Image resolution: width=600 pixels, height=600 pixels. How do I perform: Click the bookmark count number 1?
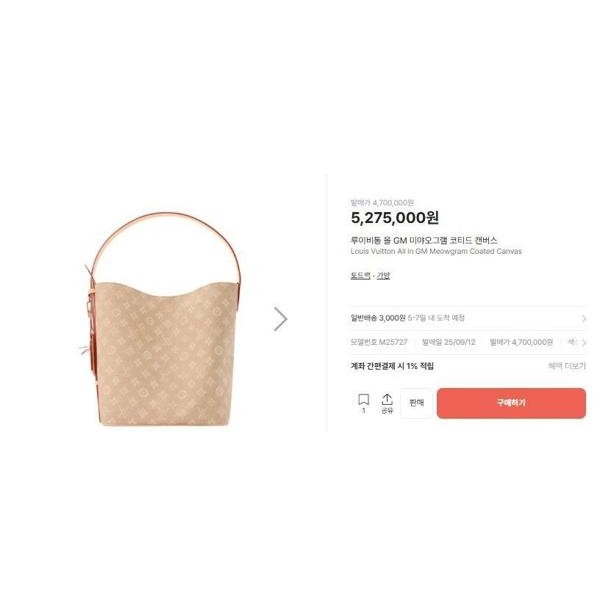click(364, 411)
